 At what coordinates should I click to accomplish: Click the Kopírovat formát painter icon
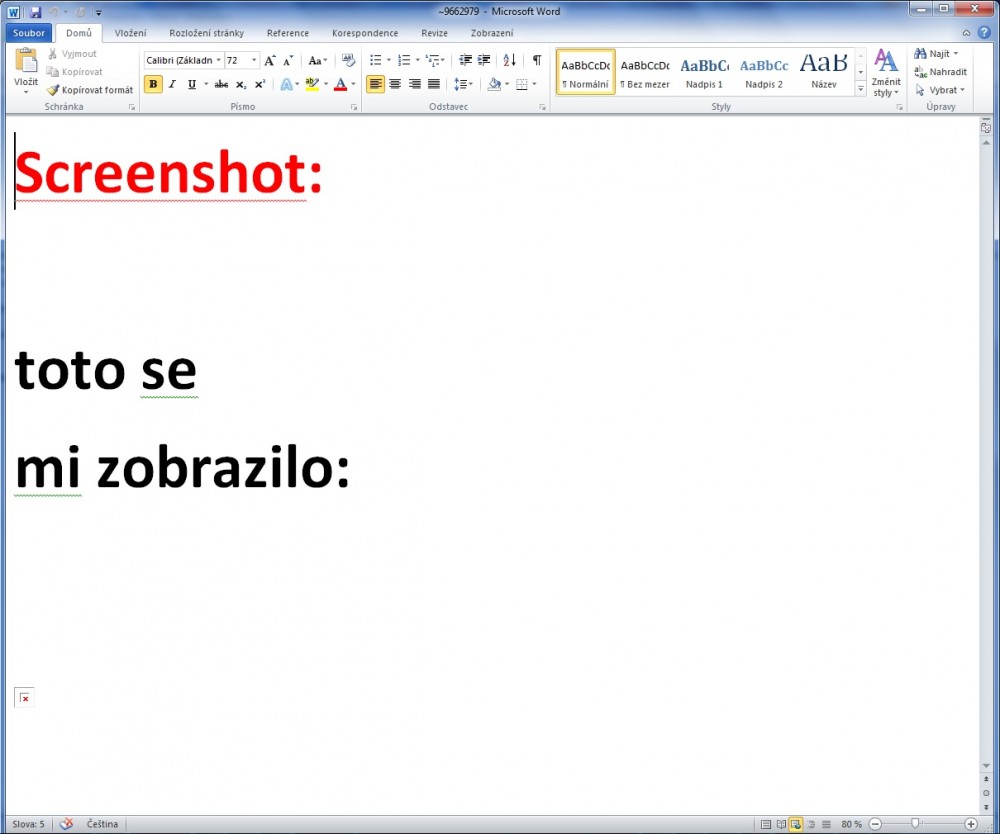point(53,90)
